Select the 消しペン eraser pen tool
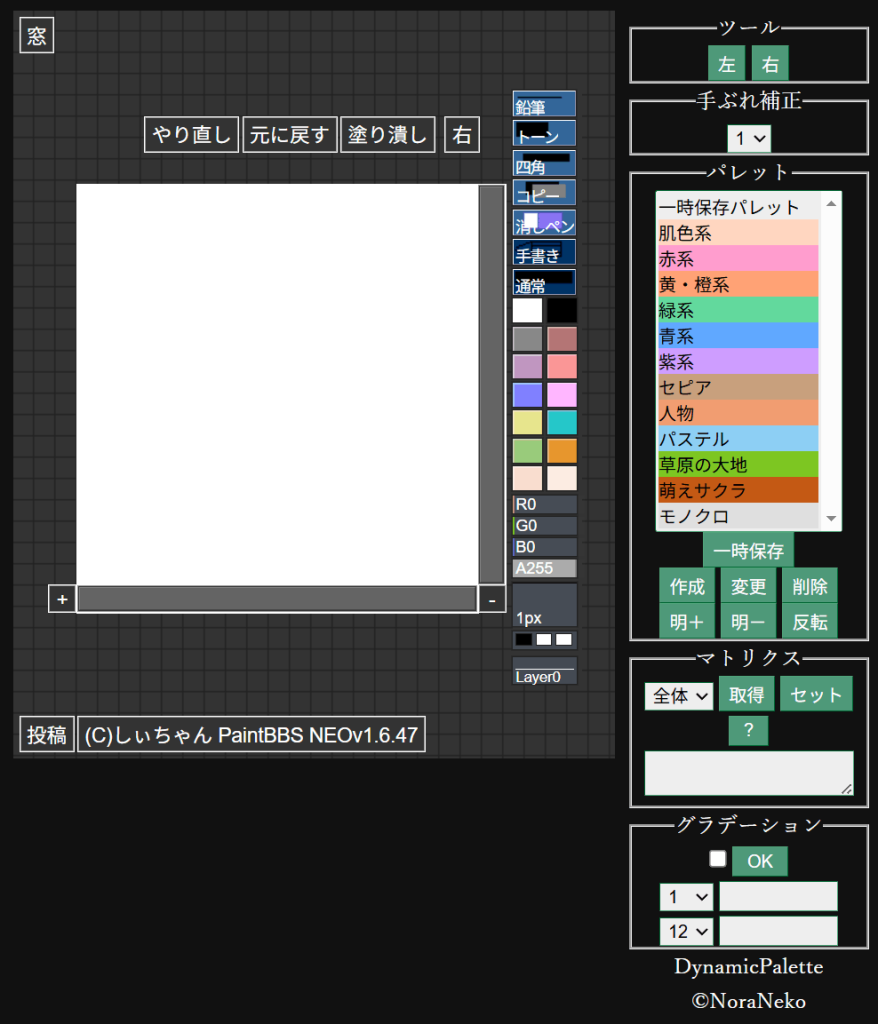The image size is (878, 1024). pyautogui.click(x=544, y=223)
